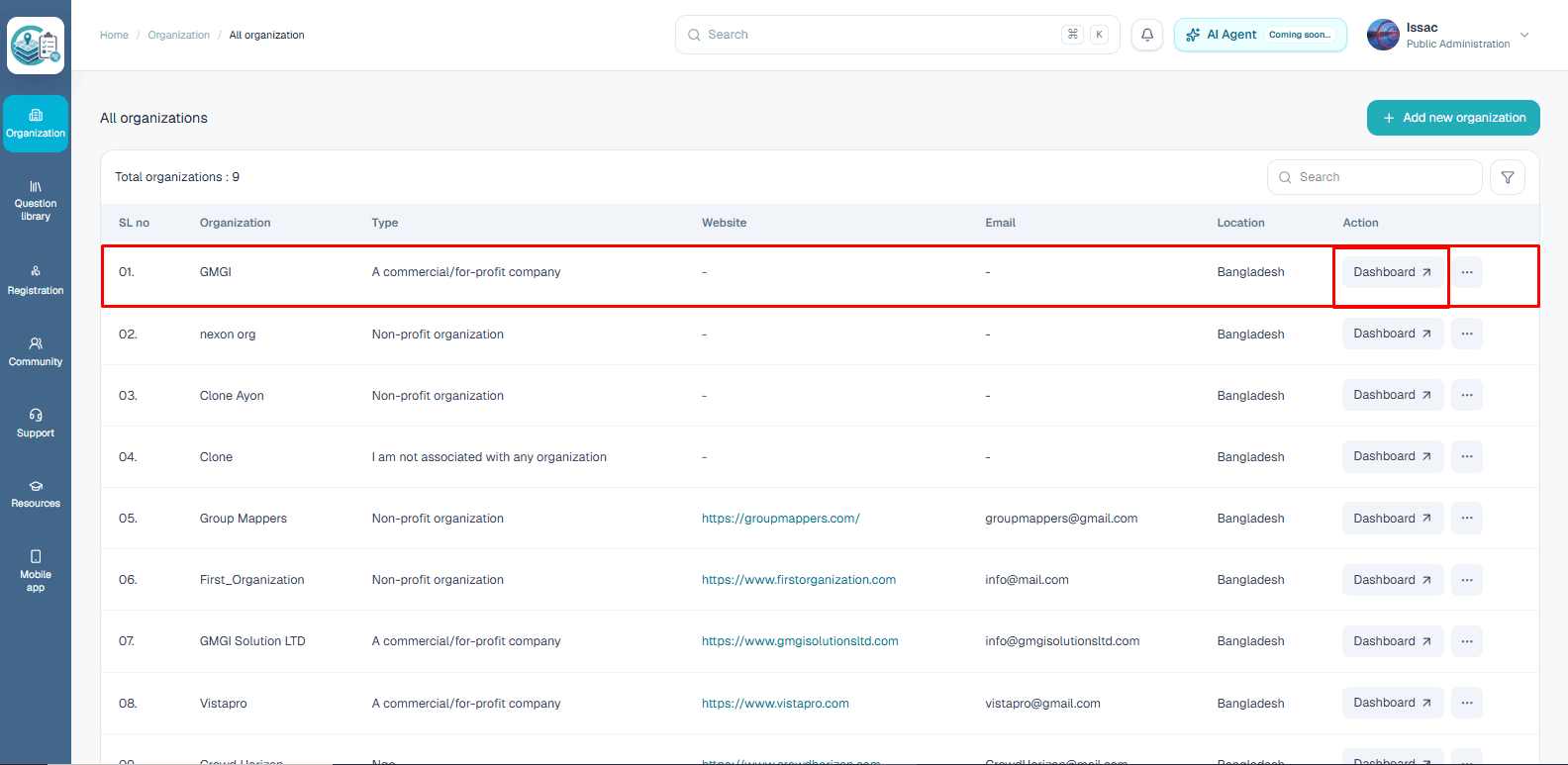Click the AI Agent coming soon button
This screenshot has height=765, width=1568.
point(1260,35)
